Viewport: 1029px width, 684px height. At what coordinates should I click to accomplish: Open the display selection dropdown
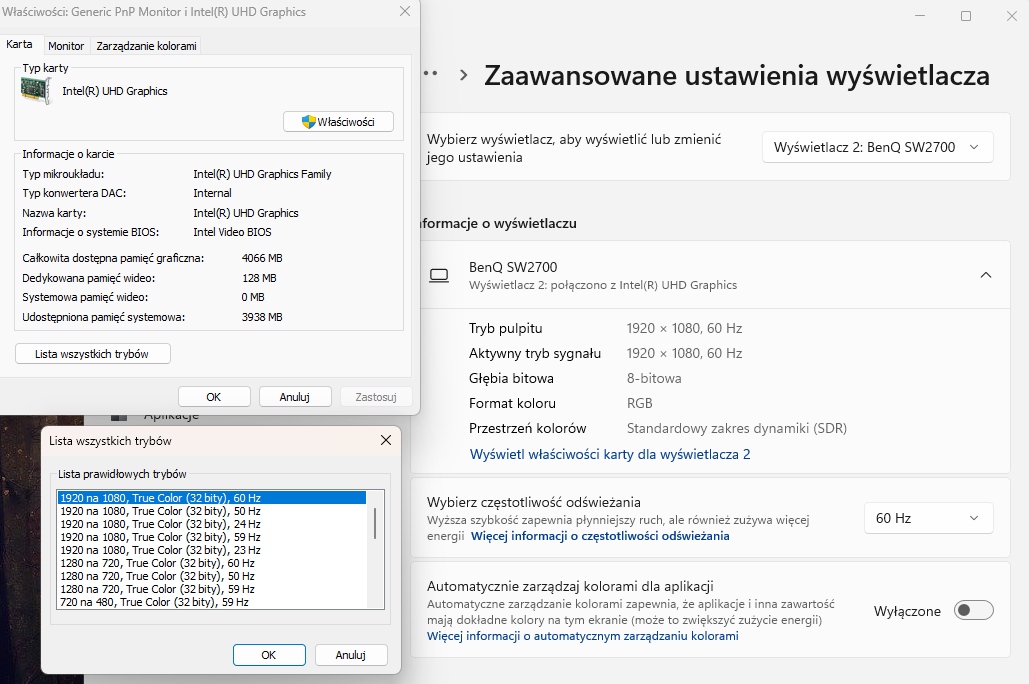click(877, 147)
